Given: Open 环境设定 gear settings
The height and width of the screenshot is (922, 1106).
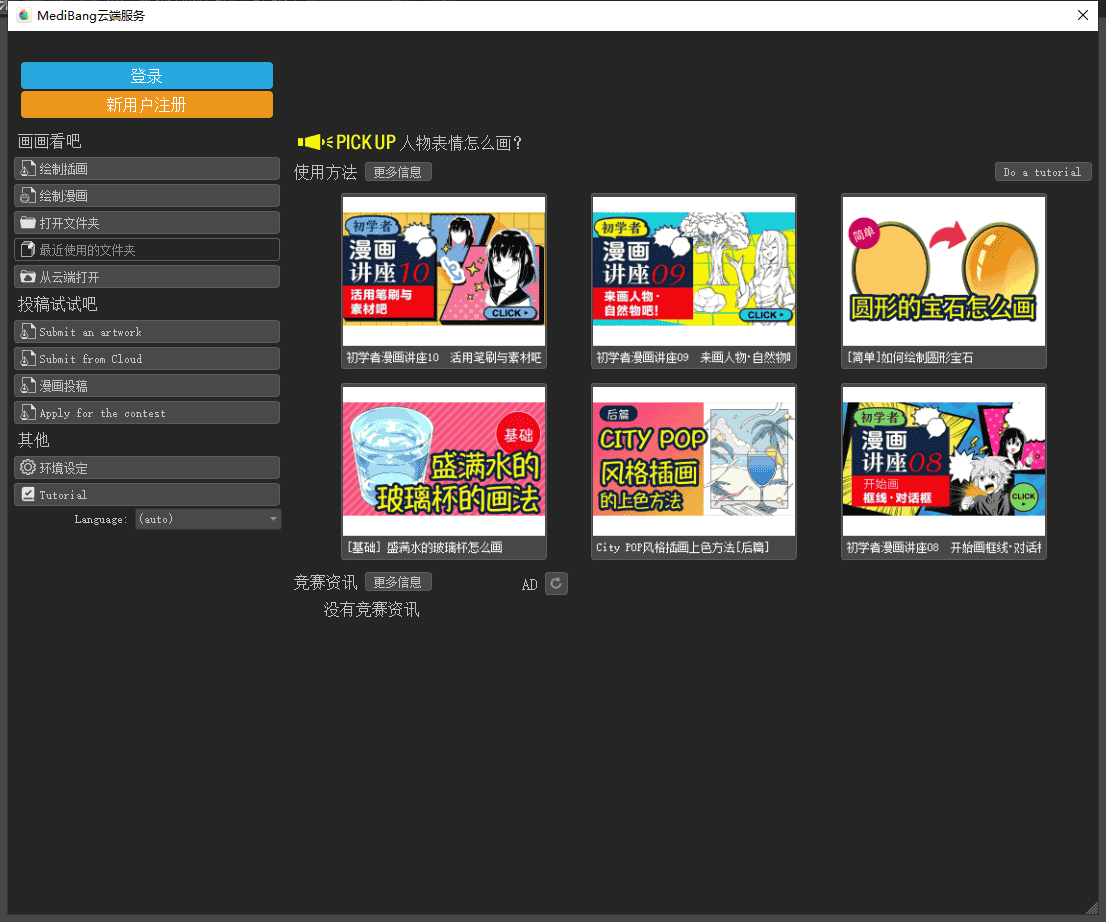Looking at the screenshot, I should 146,468.
